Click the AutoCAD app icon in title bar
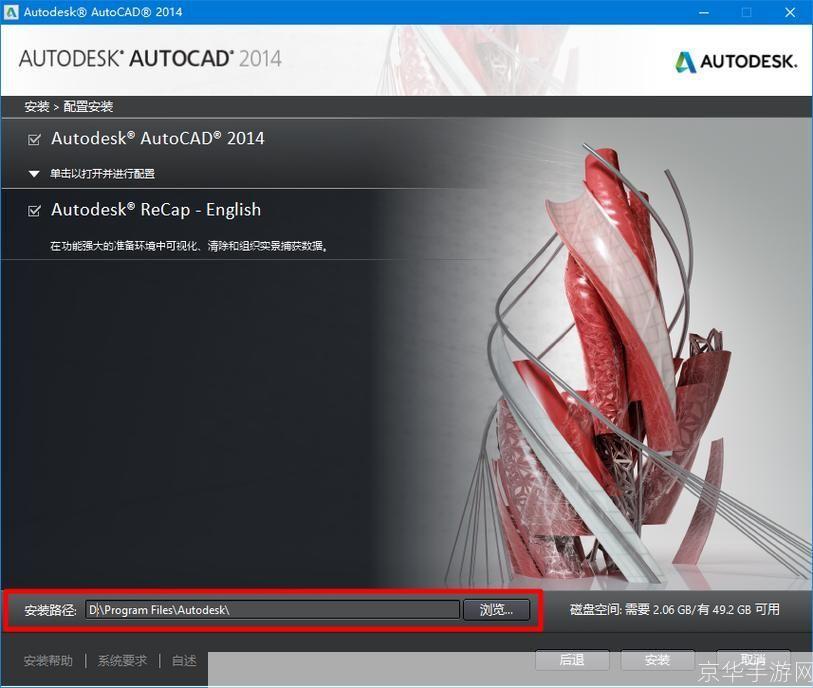 click(x=11, y=12)
